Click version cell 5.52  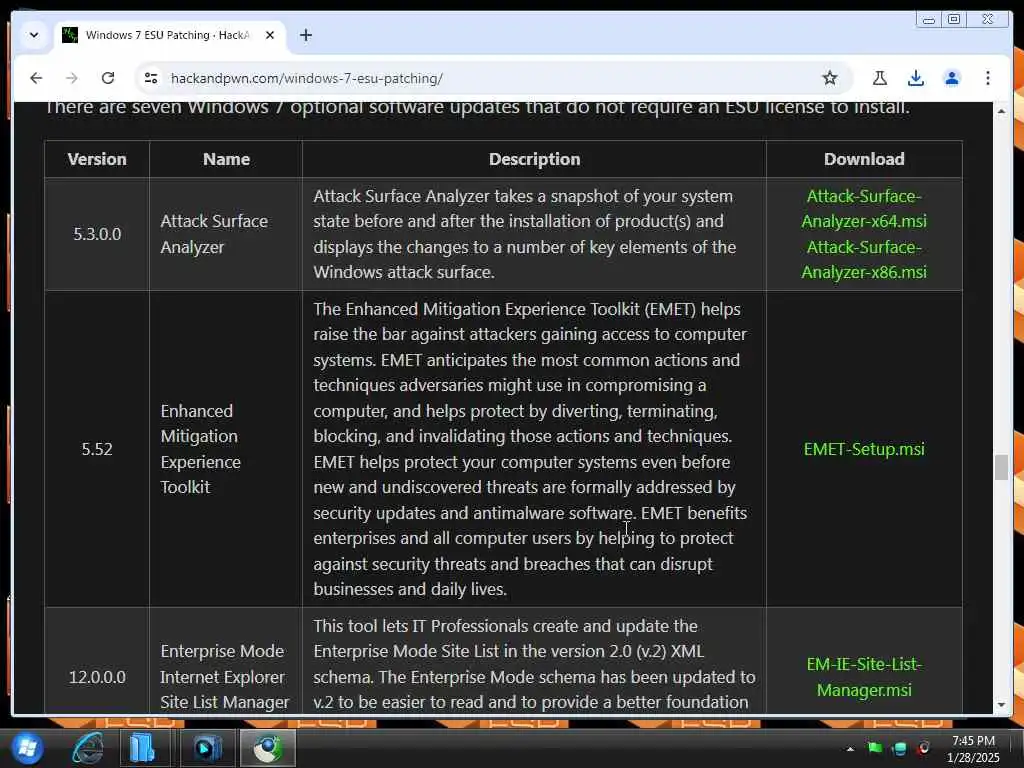tap(97, 449)
